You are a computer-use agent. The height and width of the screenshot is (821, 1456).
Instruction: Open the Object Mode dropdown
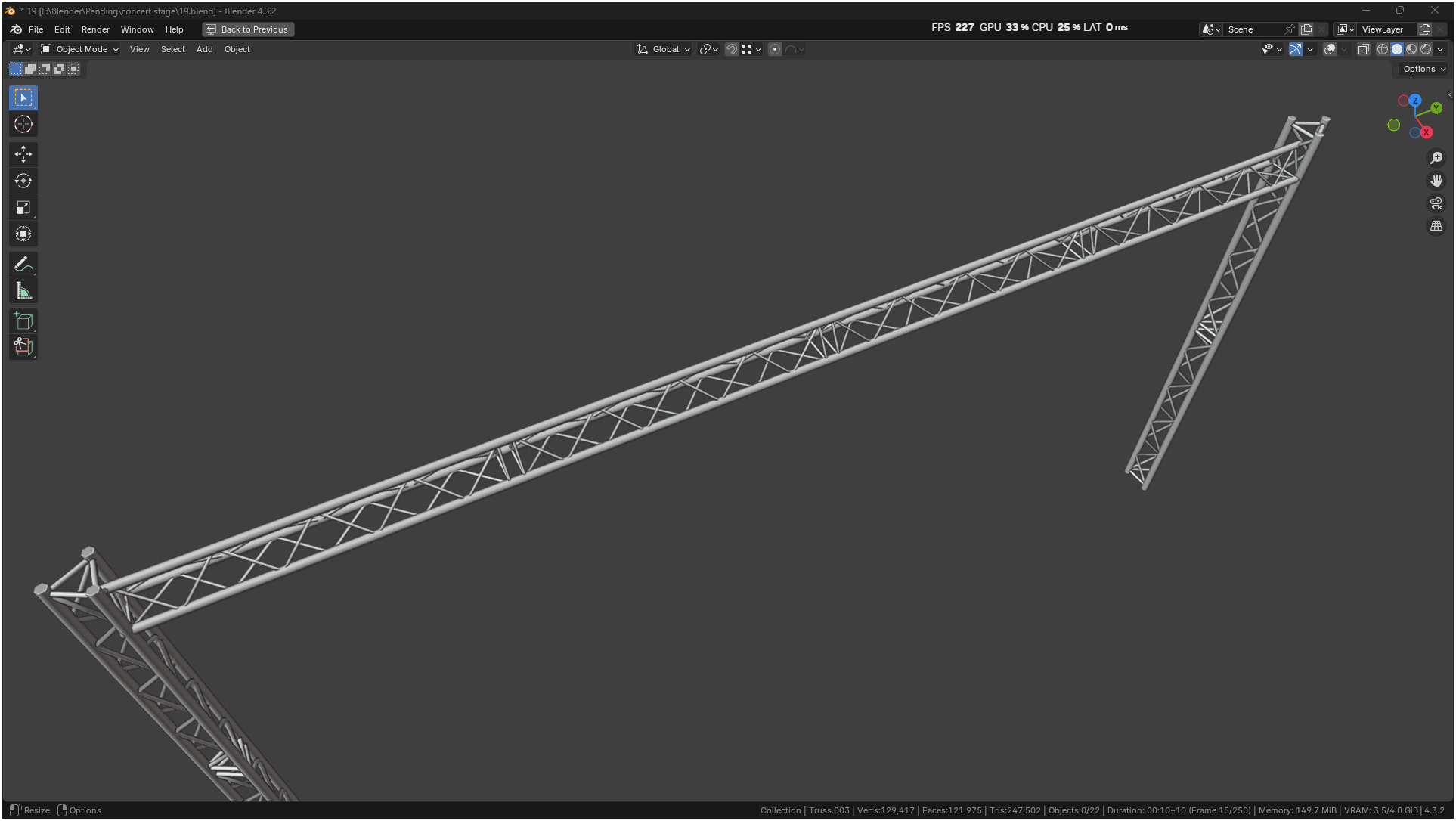(x=80, y=49)
